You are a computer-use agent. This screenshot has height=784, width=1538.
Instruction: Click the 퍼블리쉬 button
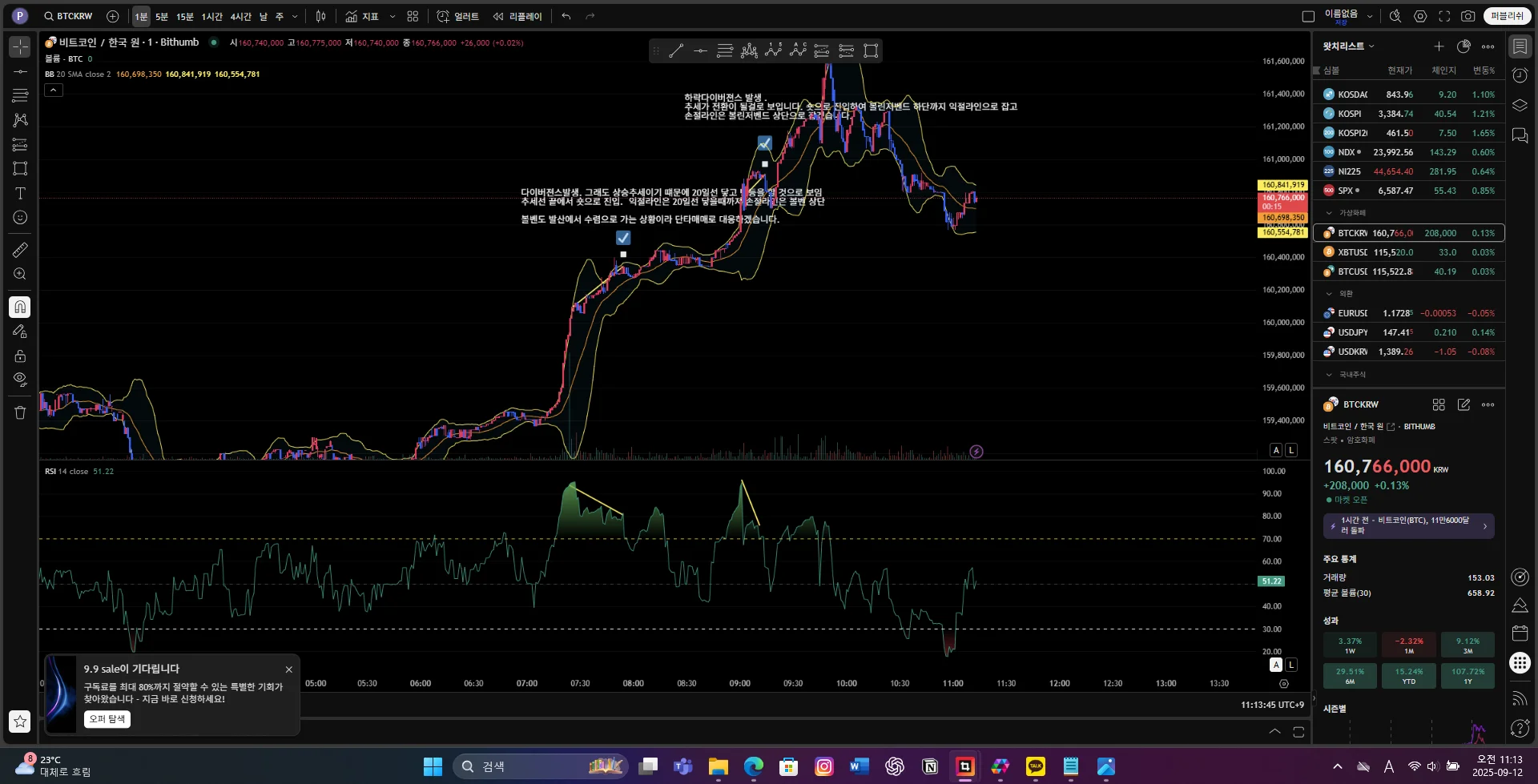tap(1507, 16)
